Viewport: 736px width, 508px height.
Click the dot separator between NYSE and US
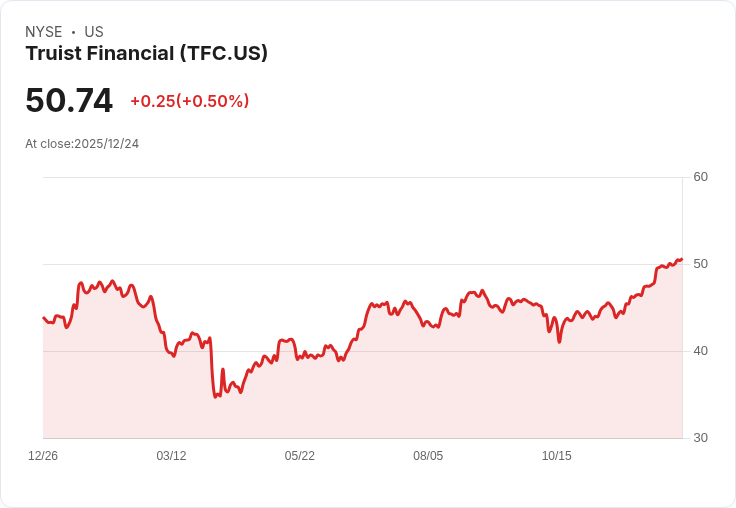click(x=73, y=32)
